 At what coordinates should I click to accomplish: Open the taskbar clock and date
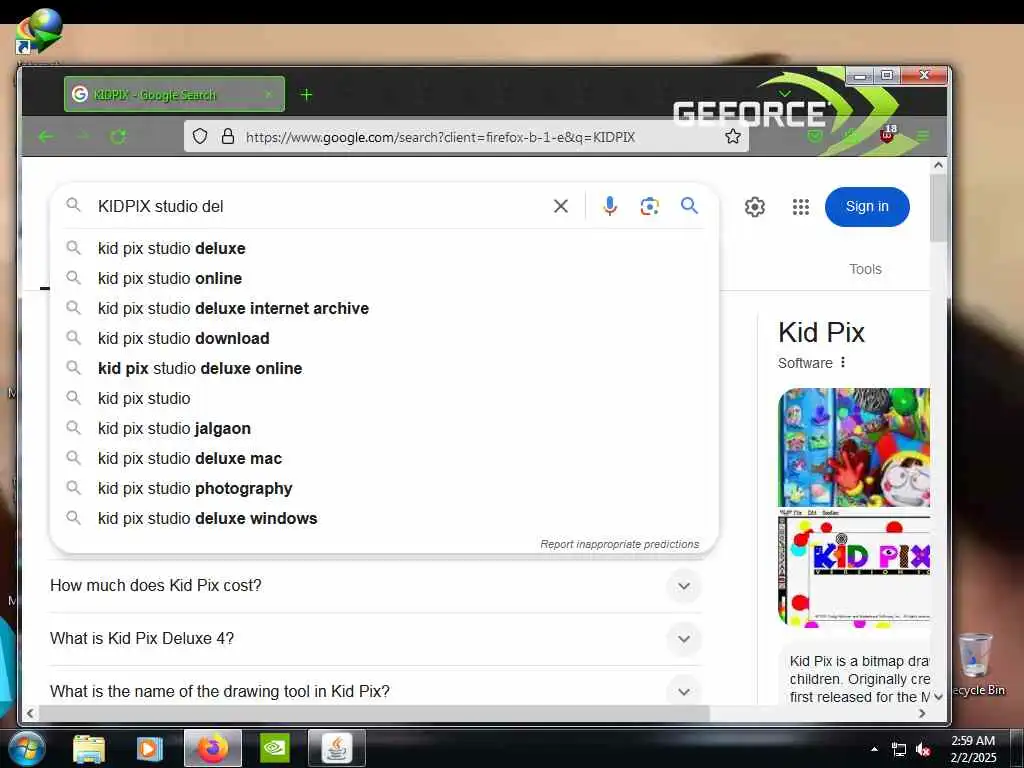tap(973, 749)
